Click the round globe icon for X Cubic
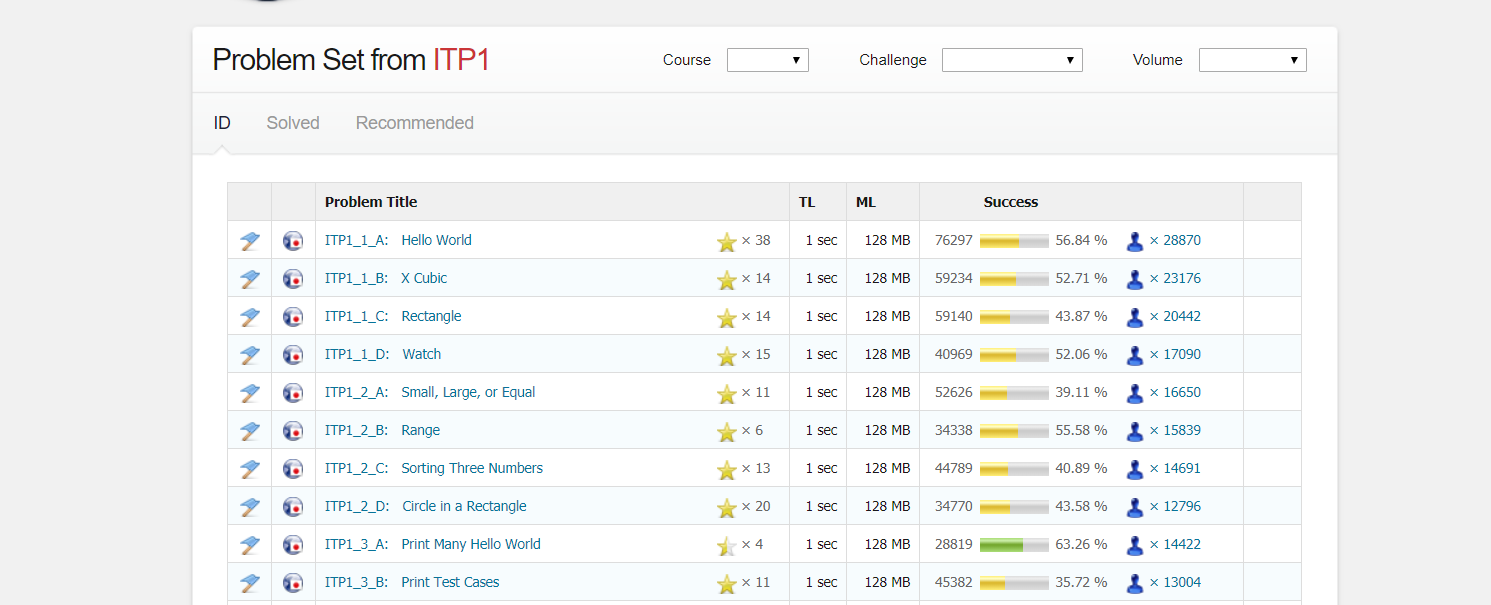1491x605 pixels. pos(293,279)
